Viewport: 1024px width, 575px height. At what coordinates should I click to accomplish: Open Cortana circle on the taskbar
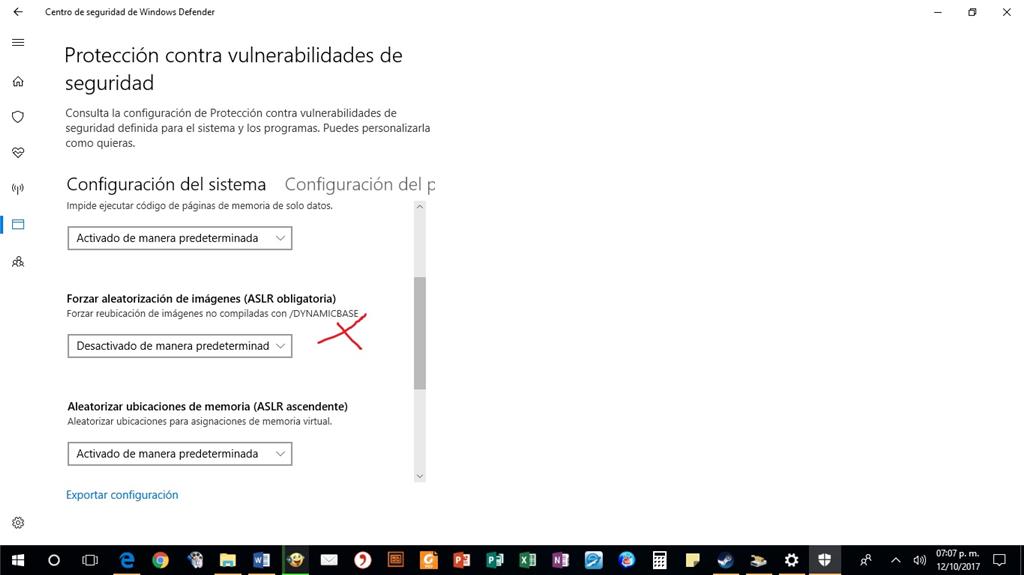pyautogui.click(x=54, y=560)
